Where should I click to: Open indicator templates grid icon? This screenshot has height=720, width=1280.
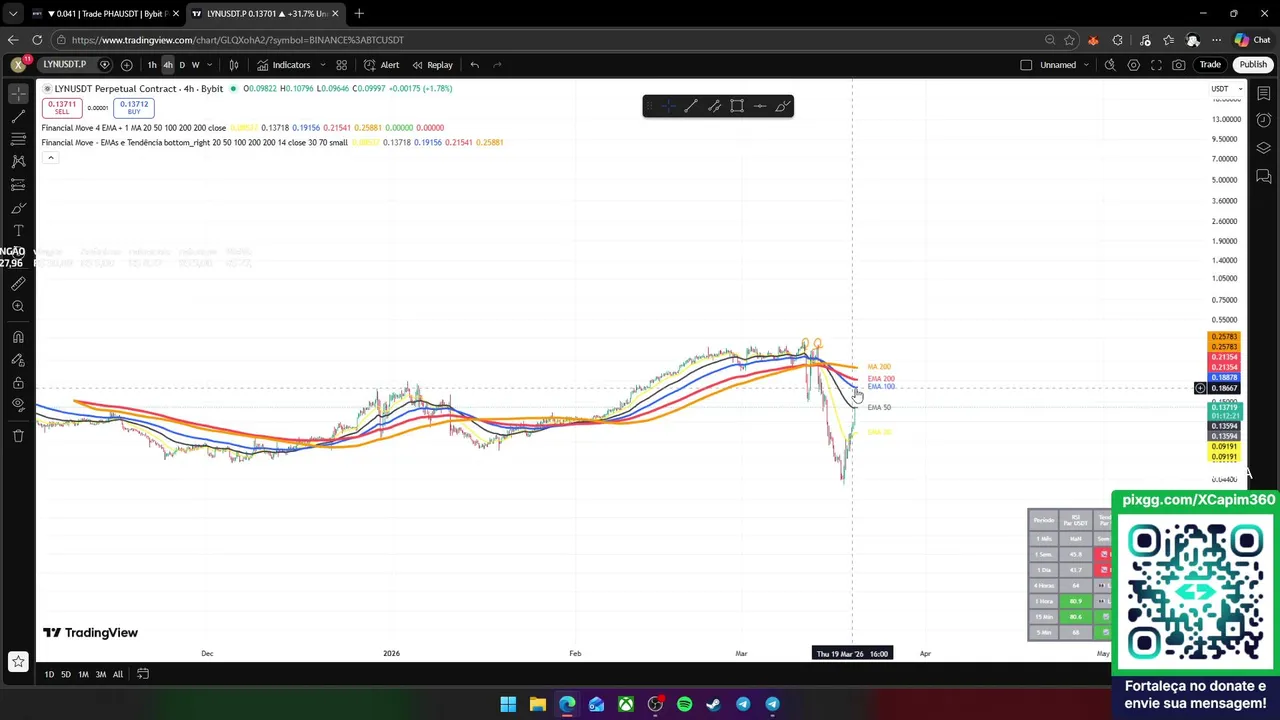[341, 65]
